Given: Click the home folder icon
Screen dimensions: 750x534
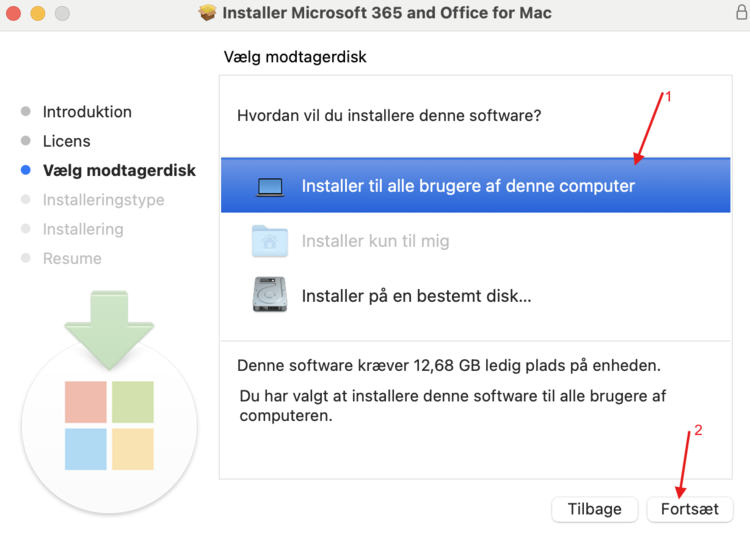Looking at the screenshot, I should 270,241.
